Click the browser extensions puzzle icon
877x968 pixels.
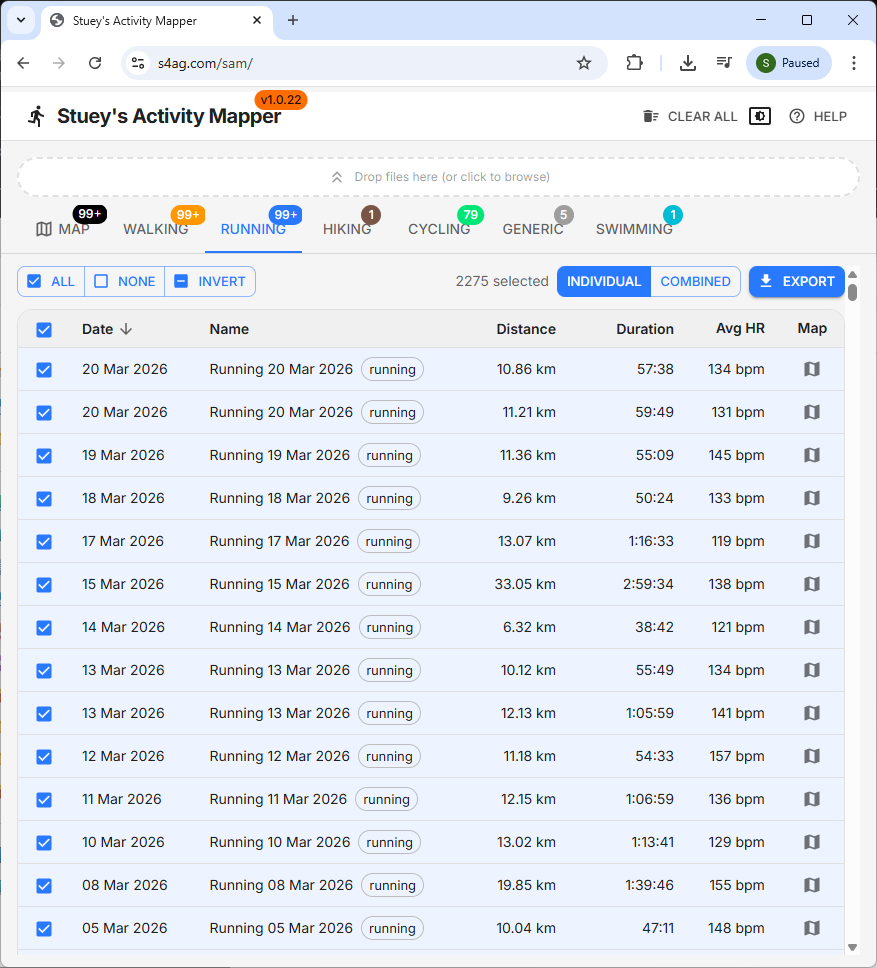(x=634, y=62)
